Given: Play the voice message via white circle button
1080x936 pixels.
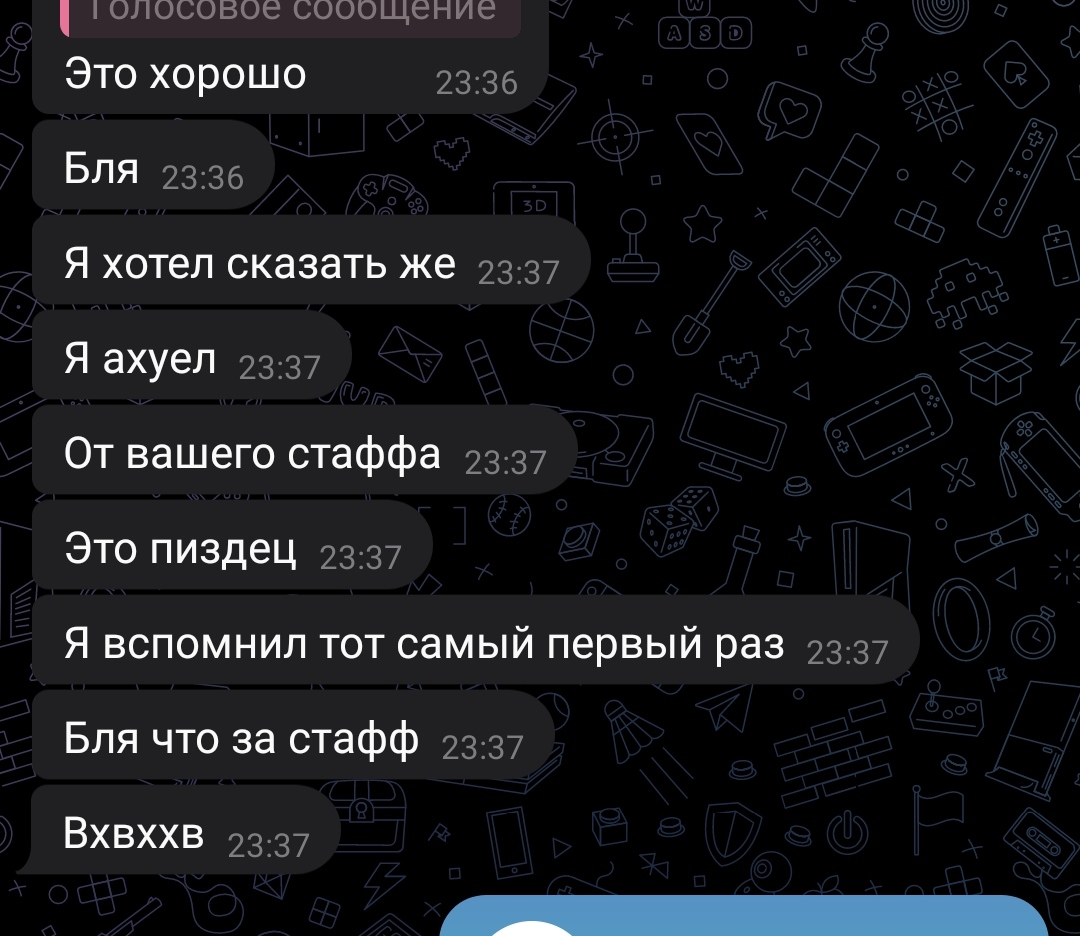Looking at the screenshot, I should pos(531,928).
